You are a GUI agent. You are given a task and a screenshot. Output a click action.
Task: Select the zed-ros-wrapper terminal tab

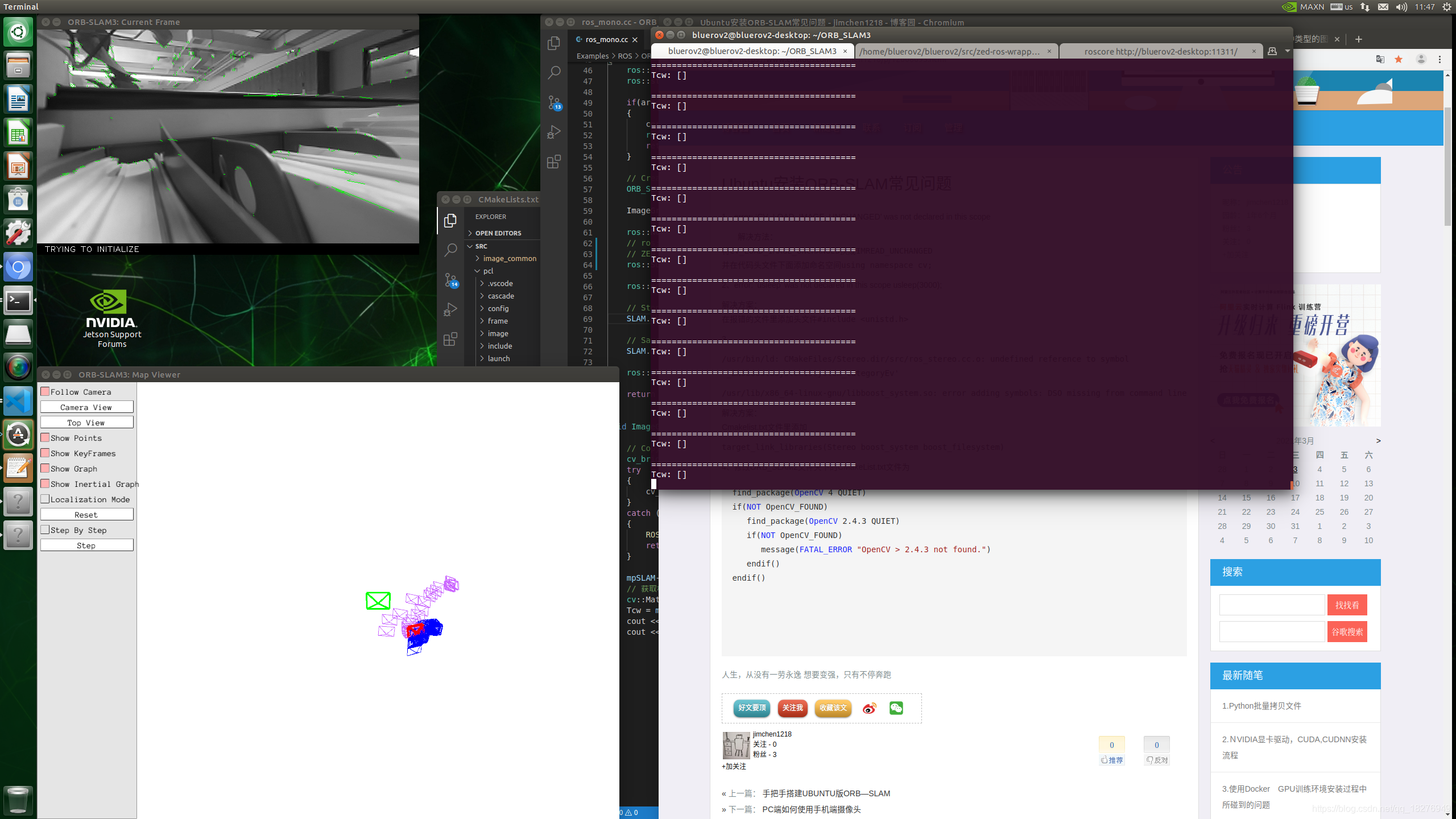pyautogui.click(x=950, y=51)
